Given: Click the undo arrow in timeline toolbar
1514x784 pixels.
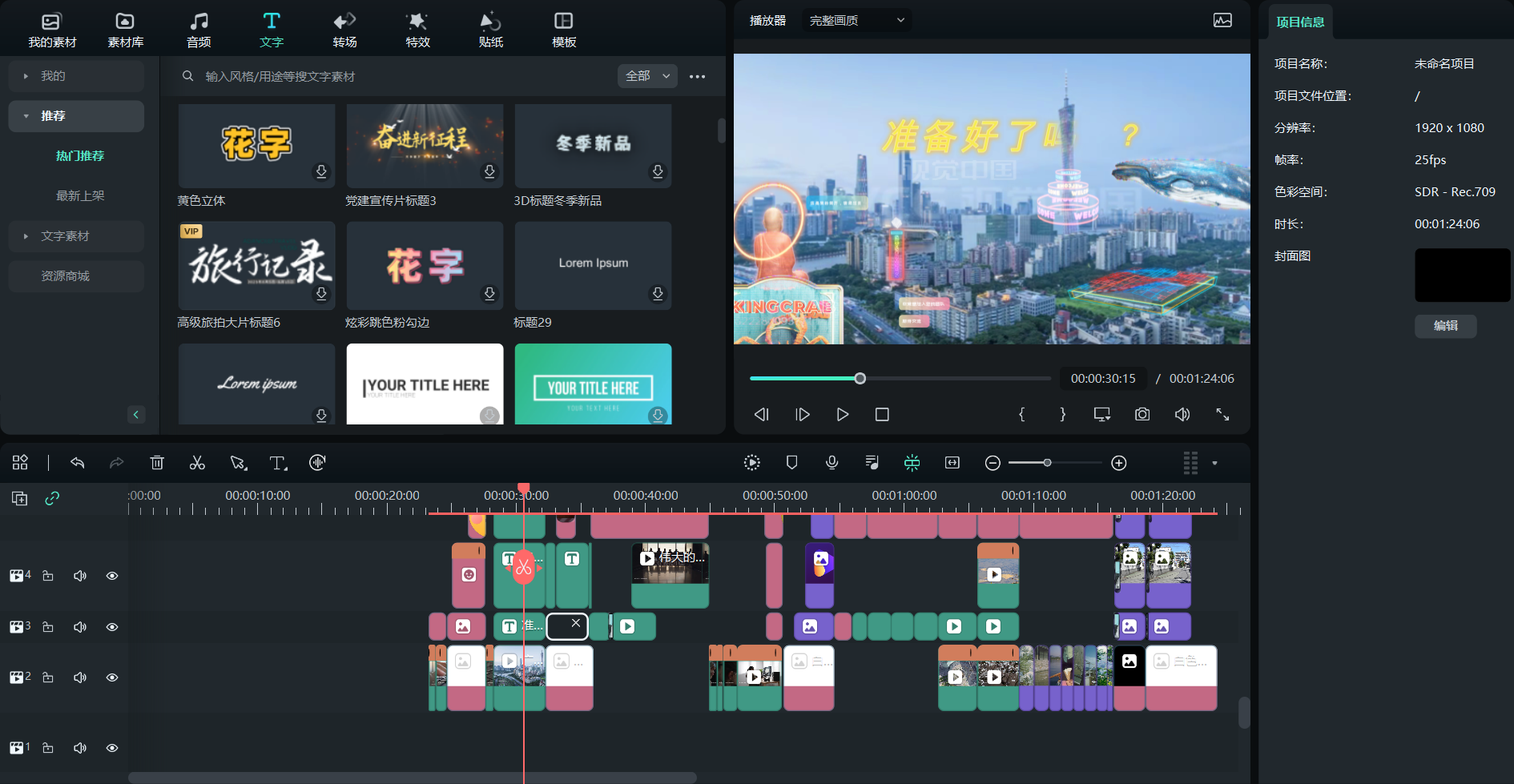Looking at the screenshot, I should point(78,463).
